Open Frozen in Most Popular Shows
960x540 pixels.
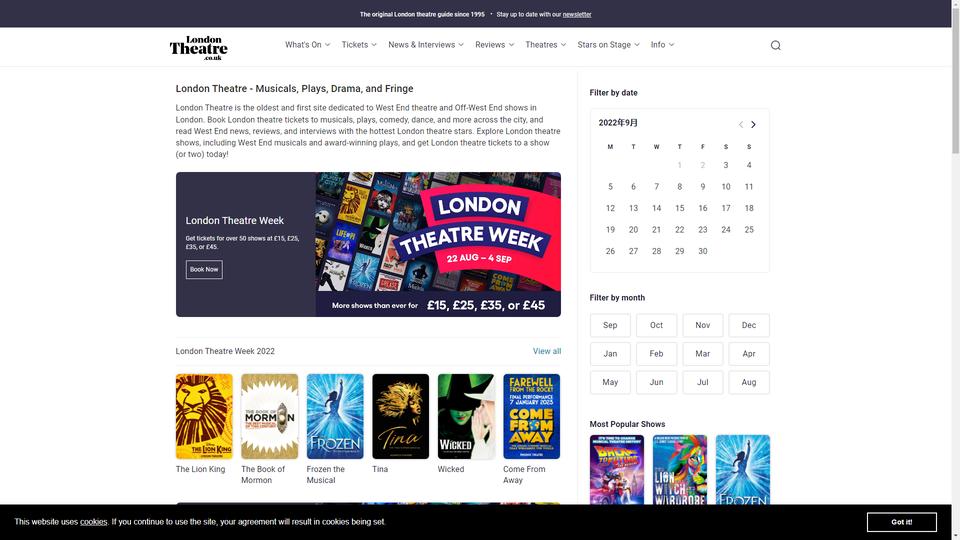743,470
